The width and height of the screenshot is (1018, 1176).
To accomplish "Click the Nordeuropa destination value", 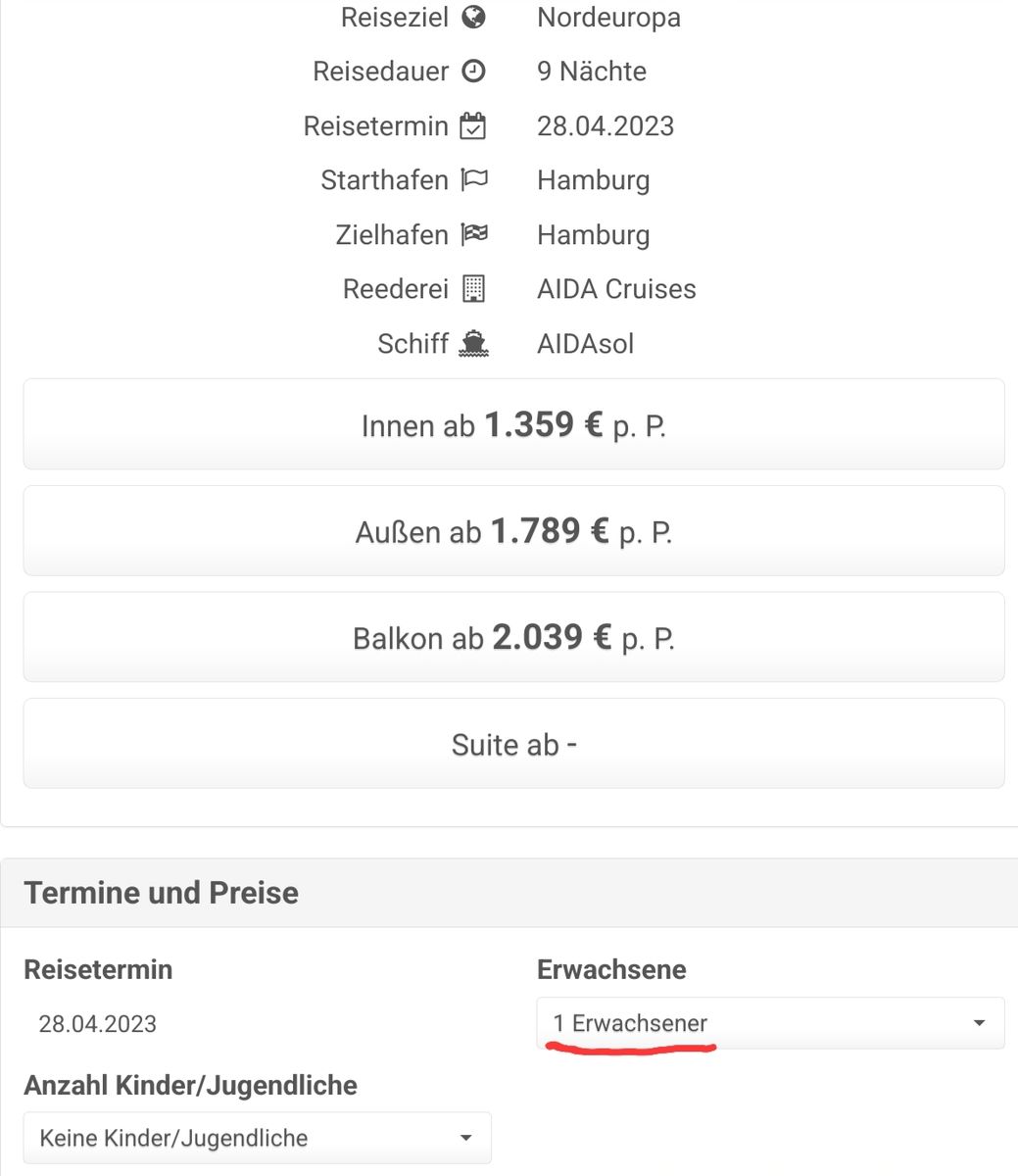I will point(608,18).
